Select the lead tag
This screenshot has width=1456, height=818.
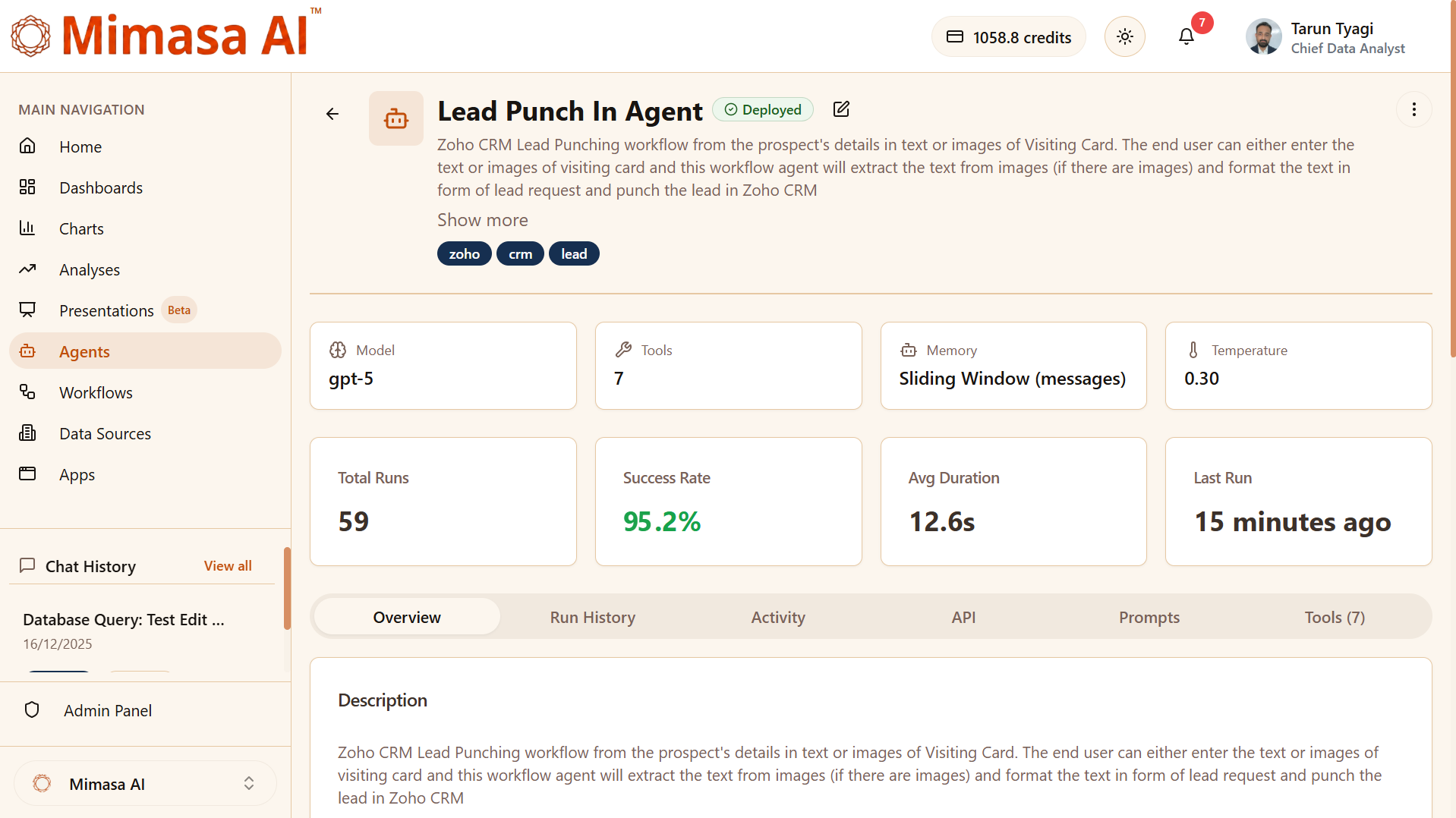574,254
